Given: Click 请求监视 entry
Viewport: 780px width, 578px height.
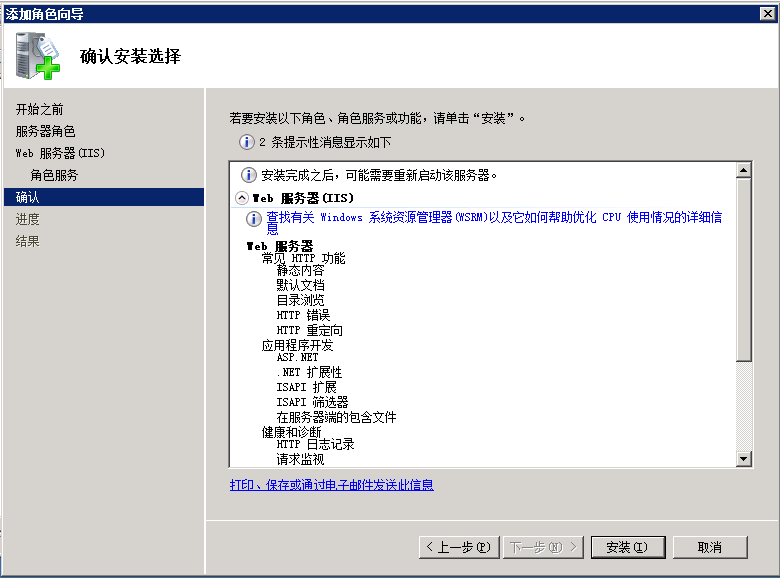Looking at the screenshot, I should tap(300, 459).
